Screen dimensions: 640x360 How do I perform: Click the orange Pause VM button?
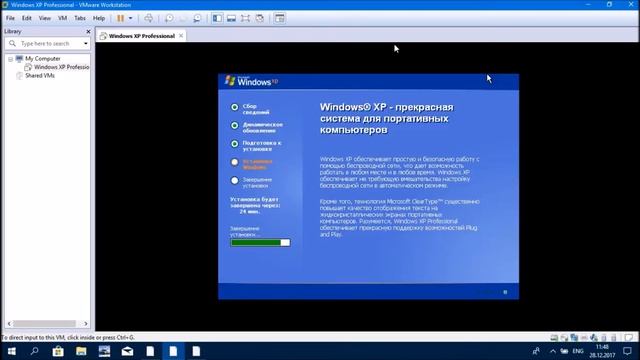pos(120,18)
